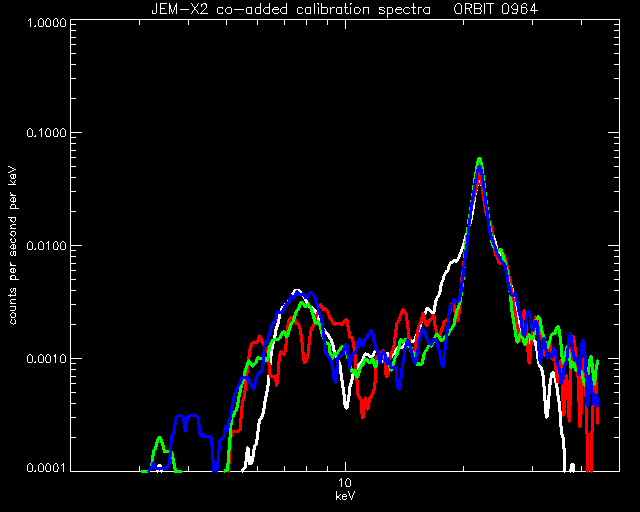
Task: Click the 1.0000 y-axis tick label
Action: 46,22
